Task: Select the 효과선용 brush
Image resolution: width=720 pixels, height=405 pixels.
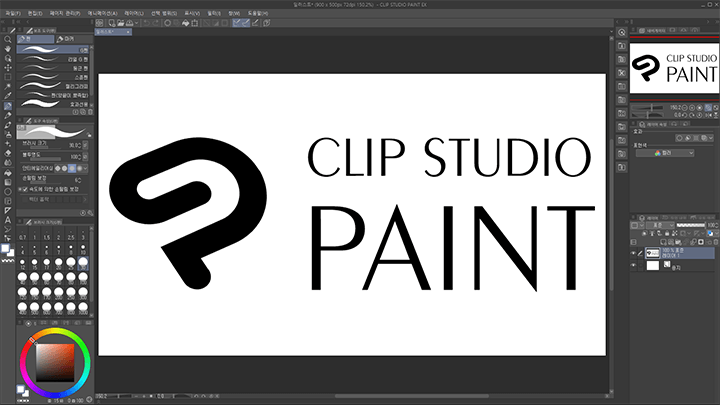Action: 53,104
